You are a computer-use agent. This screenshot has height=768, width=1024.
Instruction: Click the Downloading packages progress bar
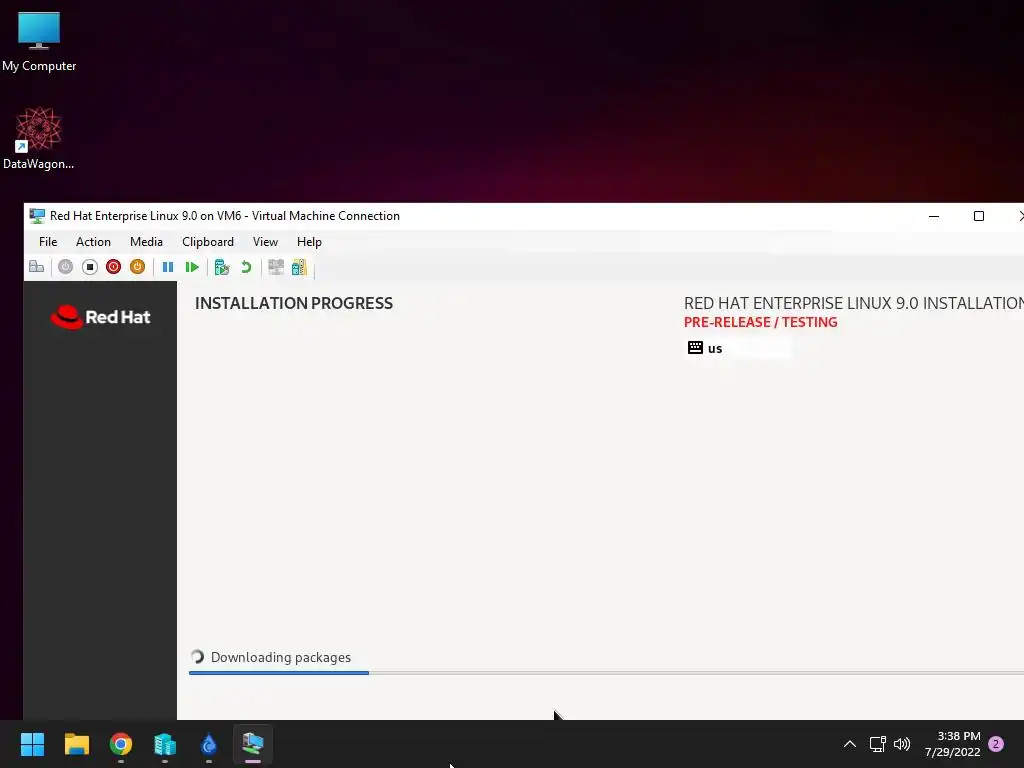(x=606, y=673)
